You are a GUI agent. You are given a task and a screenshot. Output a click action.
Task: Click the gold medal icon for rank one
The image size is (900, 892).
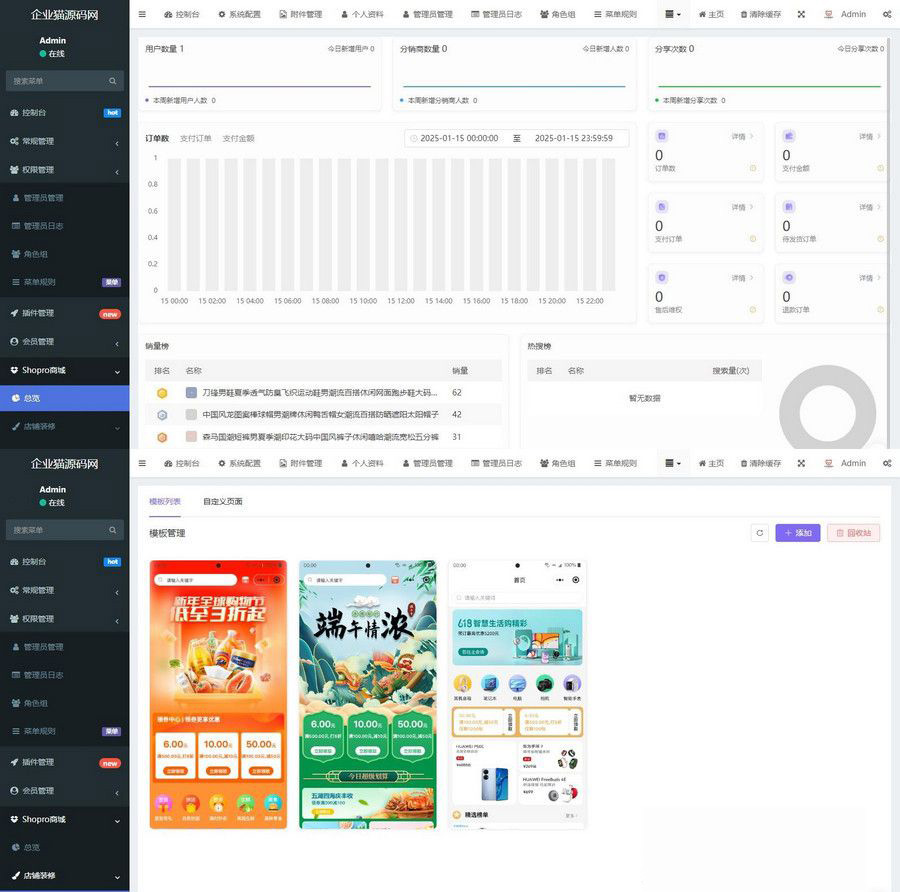162,393
